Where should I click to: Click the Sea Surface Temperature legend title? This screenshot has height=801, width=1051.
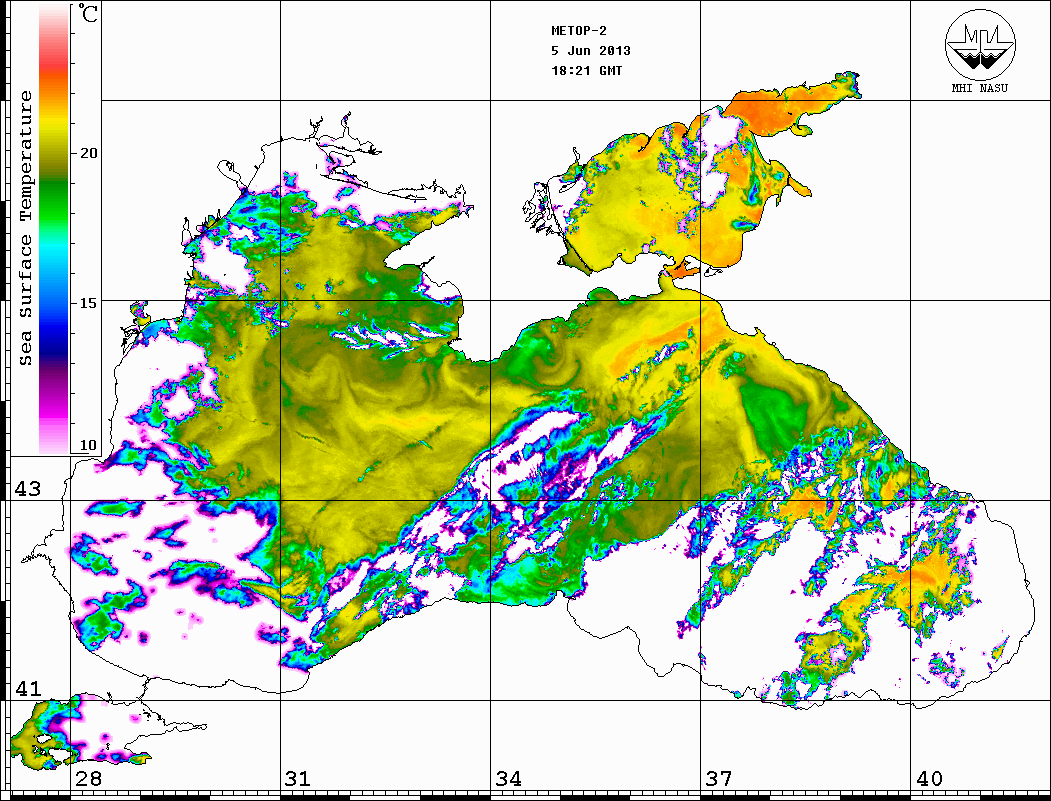(x=25, y=228)
